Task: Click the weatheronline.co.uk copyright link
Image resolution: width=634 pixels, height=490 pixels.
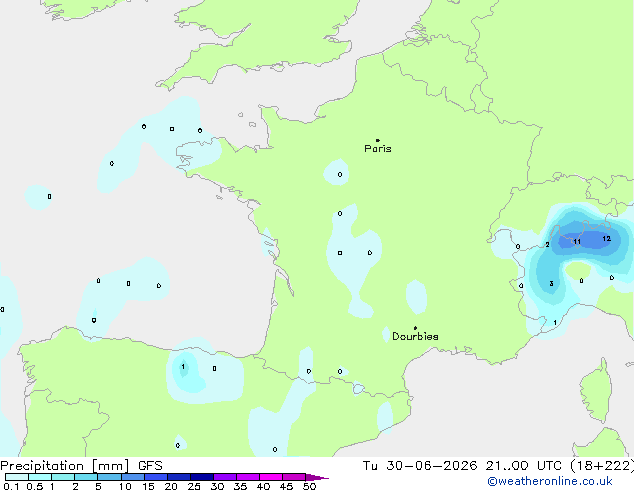Action: tap(550, 481)
